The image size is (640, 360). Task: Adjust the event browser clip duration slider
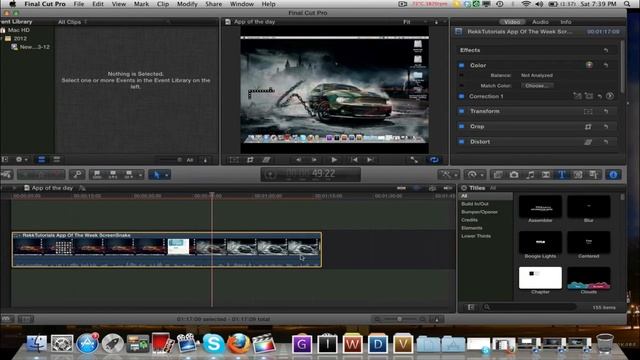point(169,160)
